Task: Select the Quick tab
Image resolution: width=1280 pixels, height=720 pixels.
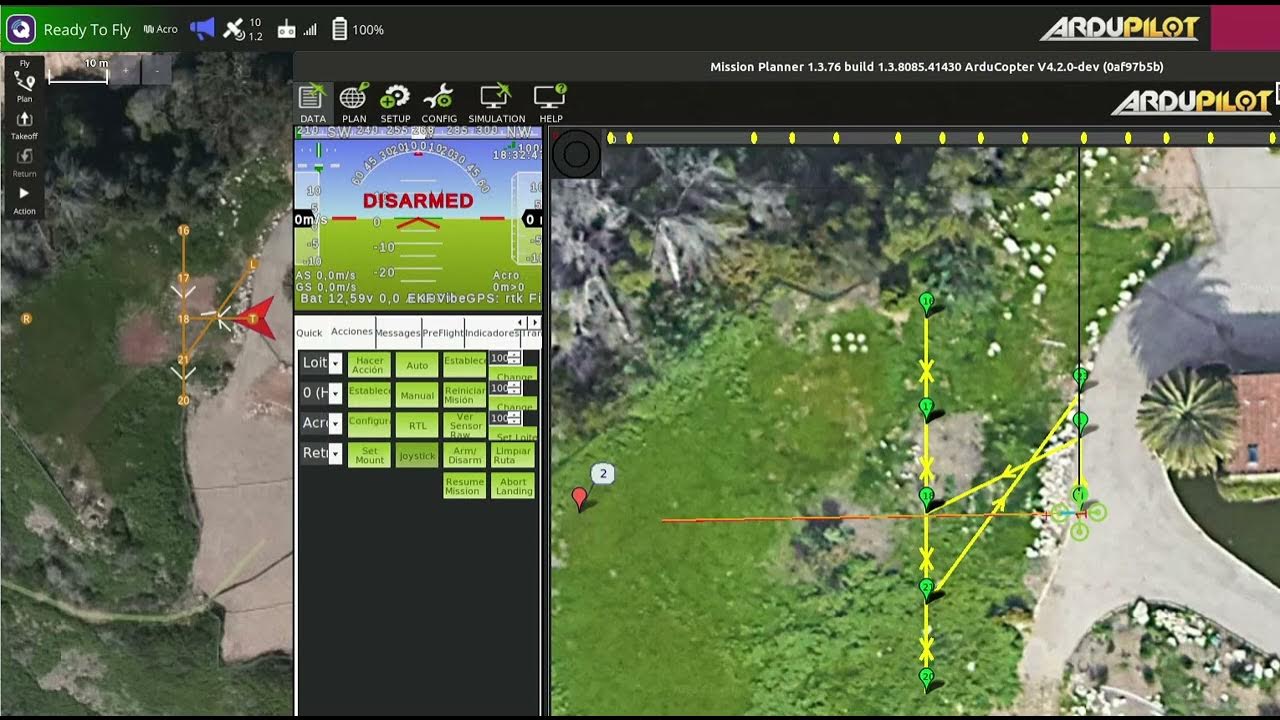Action: click(x=309, y=333)
